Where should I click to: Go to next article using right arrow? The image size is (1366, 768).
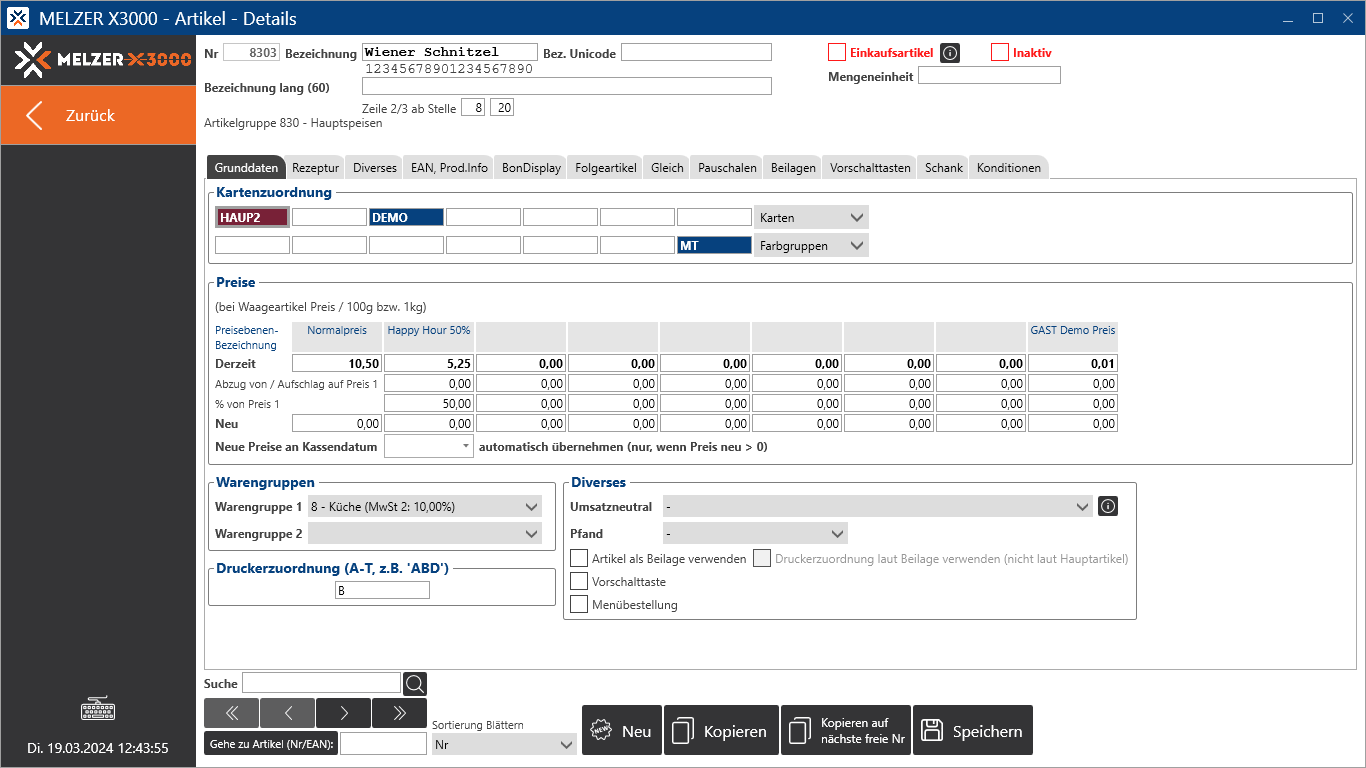point(343,713)
